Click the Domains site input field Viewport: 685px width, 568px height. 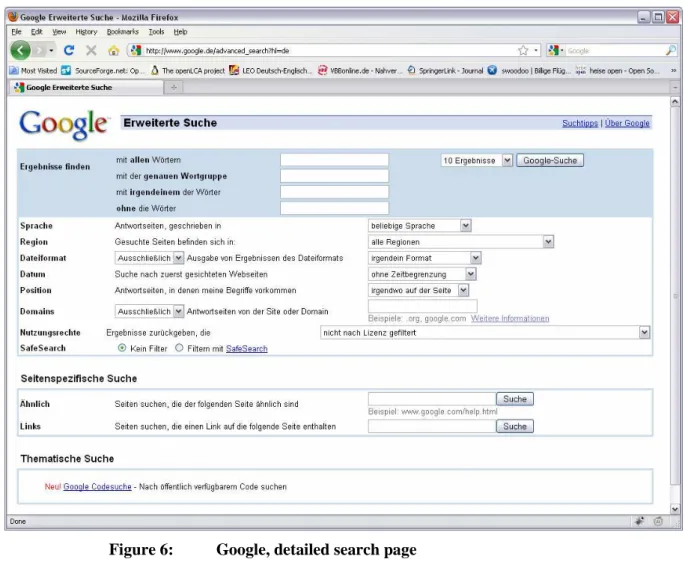tap(422, 306)
